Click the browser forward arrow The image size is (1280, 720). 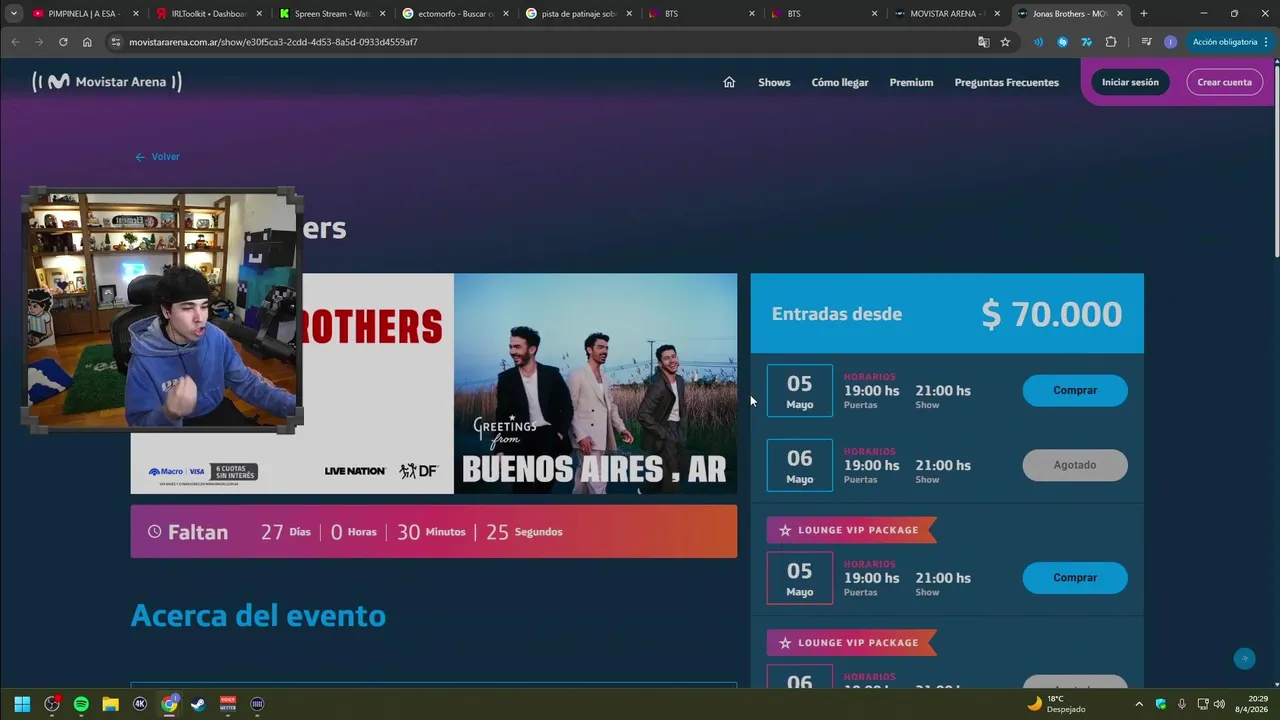tap(39, 42)
